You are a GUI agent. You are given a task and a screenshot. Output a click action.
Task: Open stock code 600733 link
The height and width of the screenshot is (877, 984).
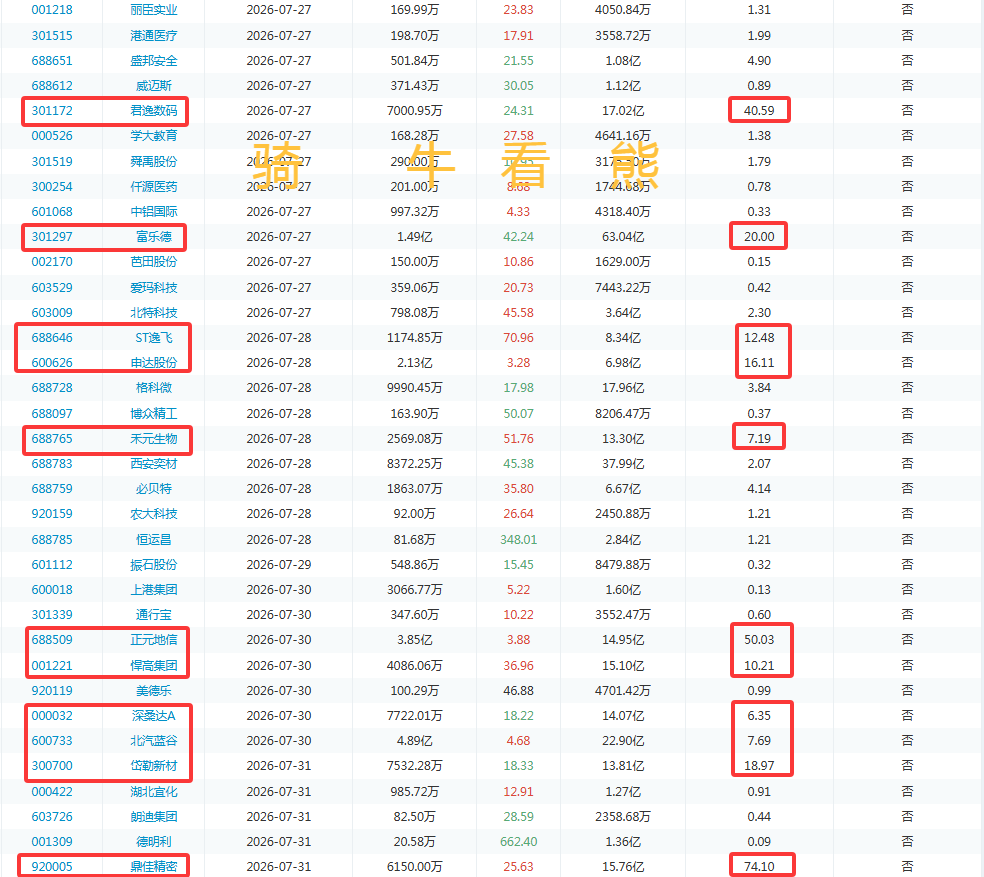[x=52, y=741]
